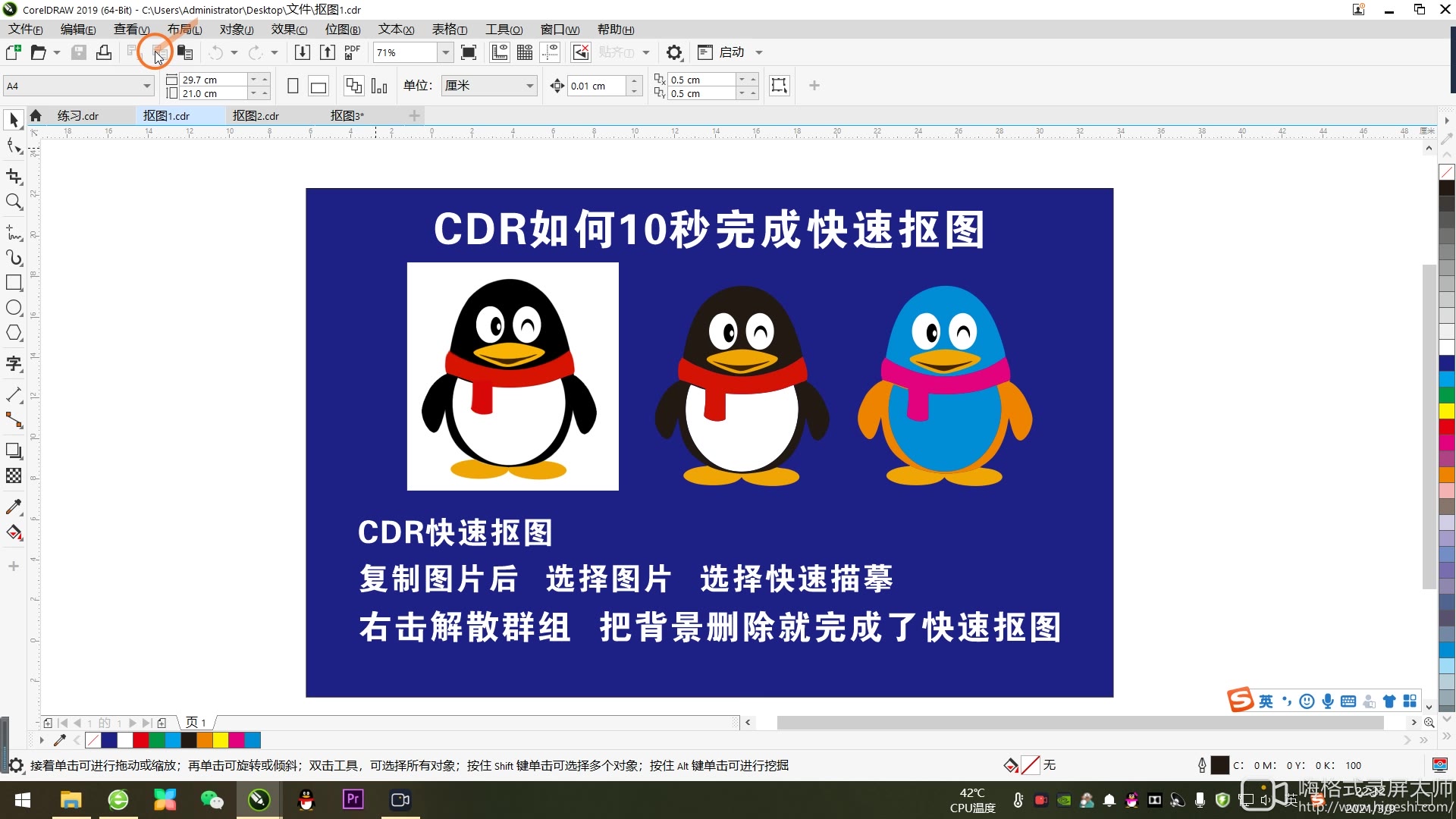This screenshot has height=819, width=1456.
Task: Set page to Landscape orientation
Action: point(318,86)
